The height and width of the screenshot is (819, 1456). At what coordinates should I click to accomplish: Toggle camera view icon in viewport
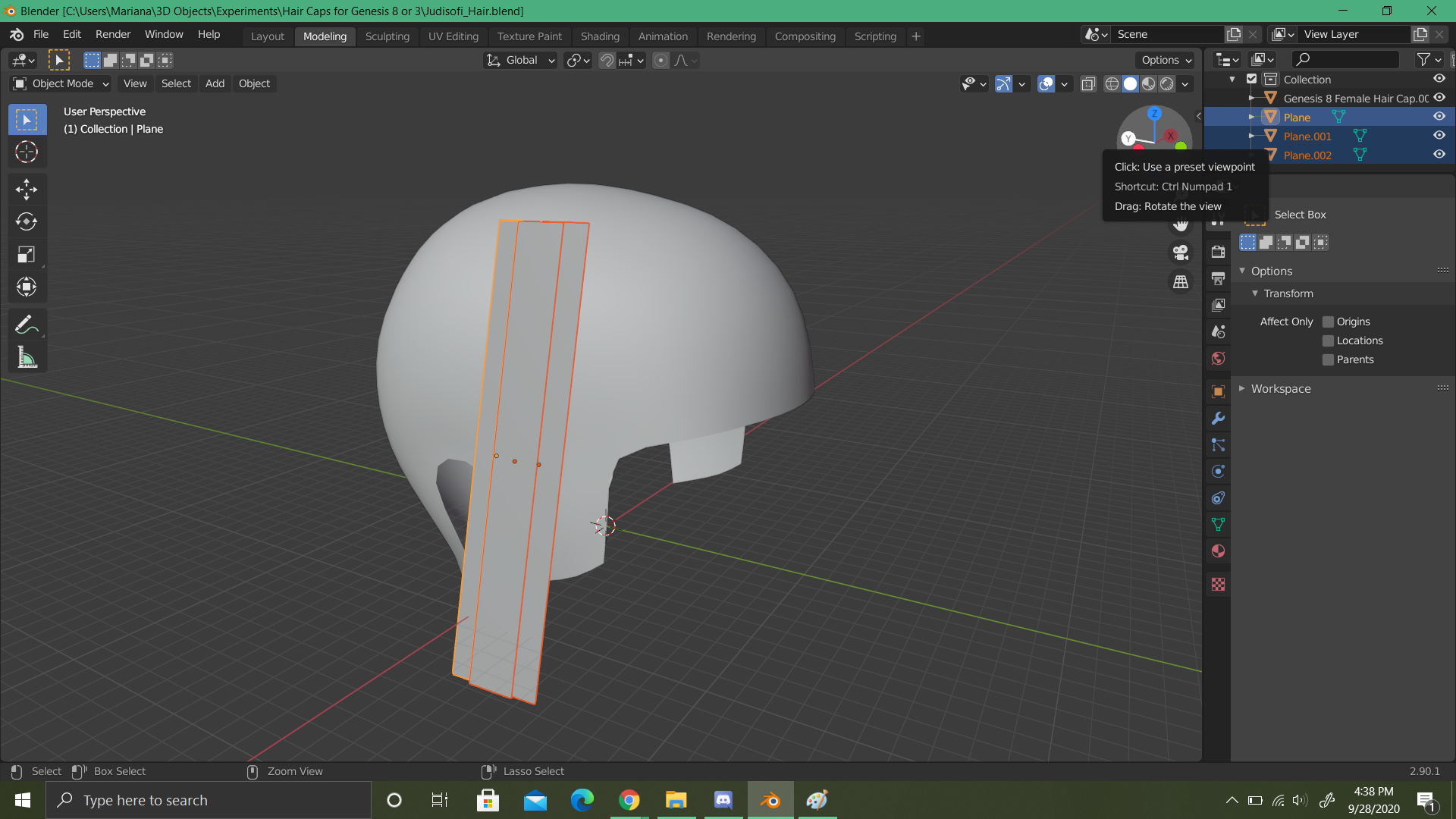tap(1181, 253)
